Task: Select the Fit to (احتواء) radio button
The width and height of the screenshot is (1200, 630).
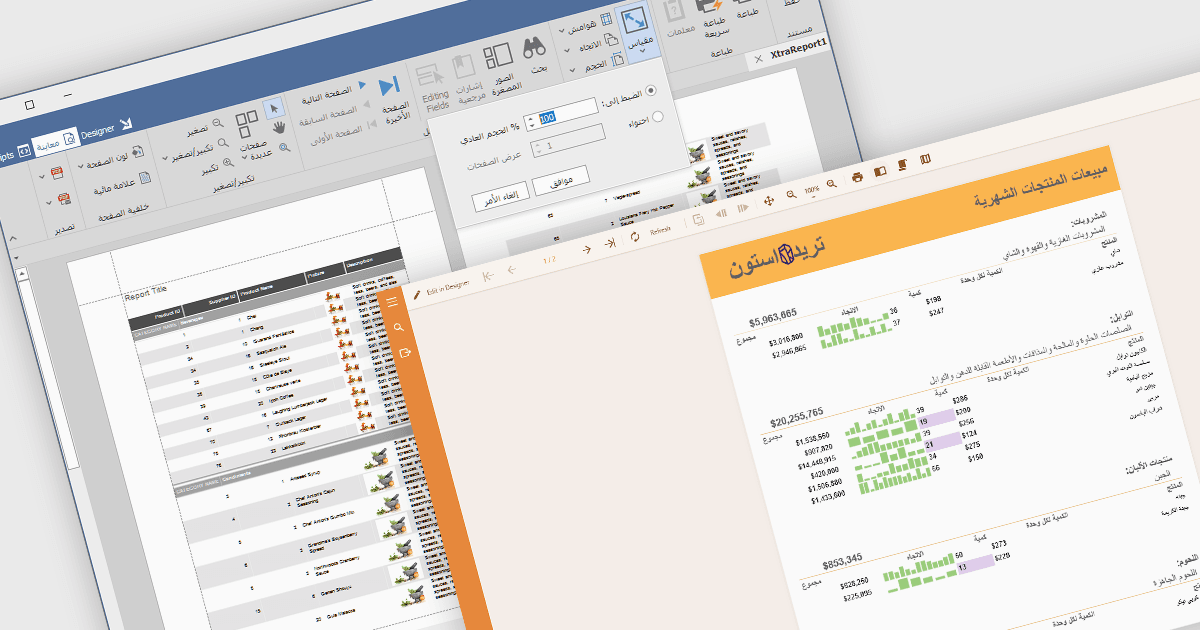Action: (x=657, y=116)
